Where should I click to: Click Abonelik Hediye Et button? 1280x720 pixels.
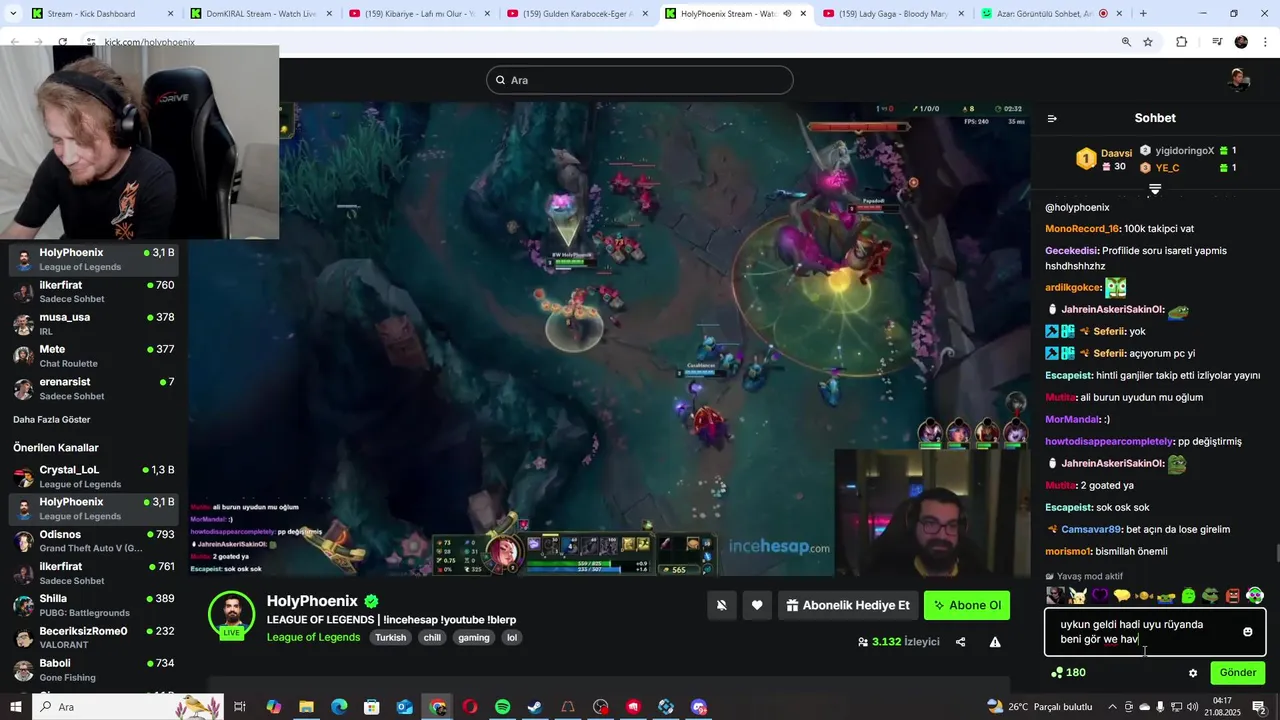(848, 605)
